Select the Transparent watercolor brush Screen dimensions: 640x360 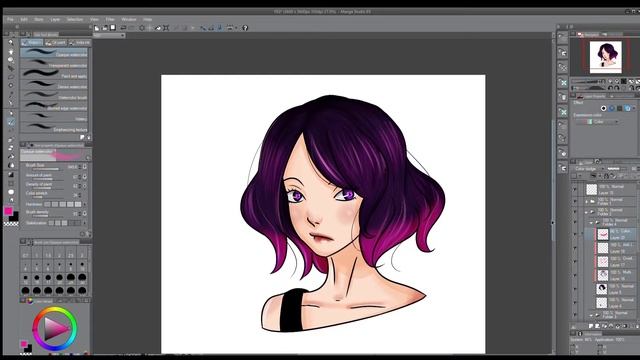54,64
